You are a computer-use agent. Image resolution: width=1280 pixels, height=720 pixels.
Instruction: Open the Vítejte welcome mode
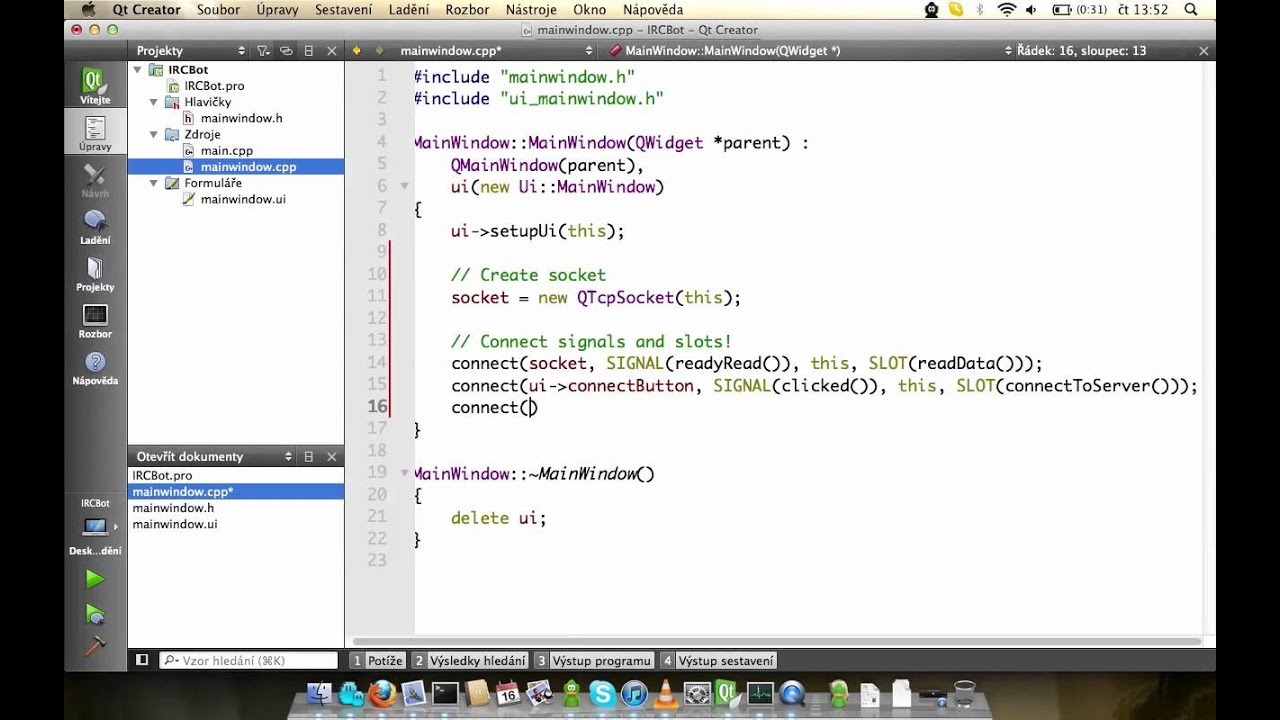(x=95, y=87)
